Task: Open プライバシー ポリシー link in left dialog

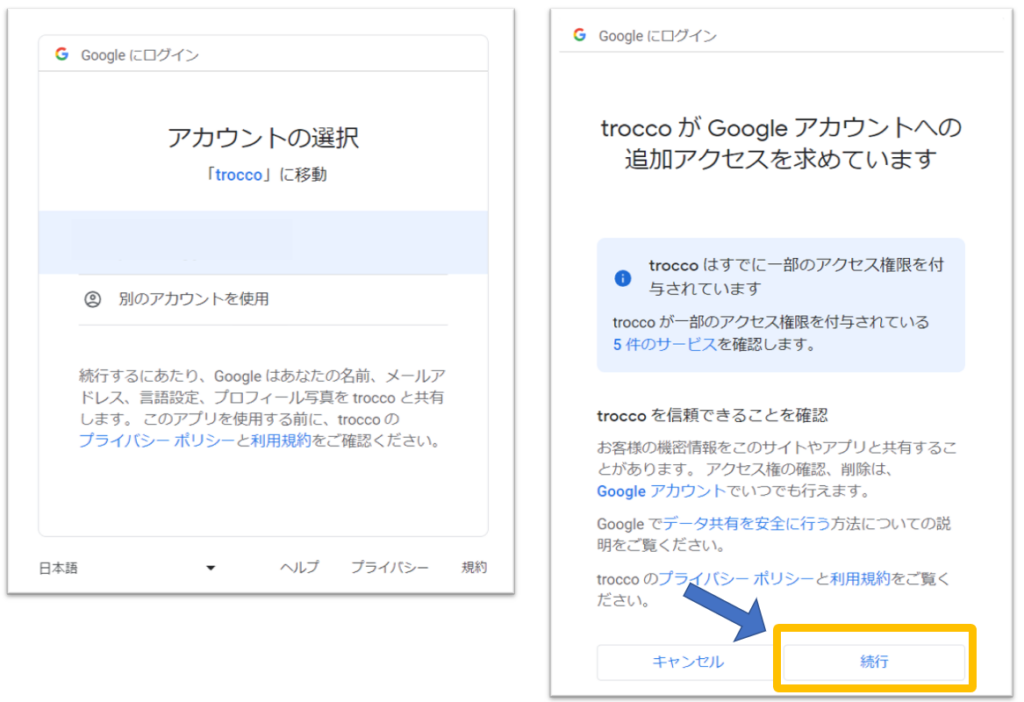Action: click(x=156, y=441)
